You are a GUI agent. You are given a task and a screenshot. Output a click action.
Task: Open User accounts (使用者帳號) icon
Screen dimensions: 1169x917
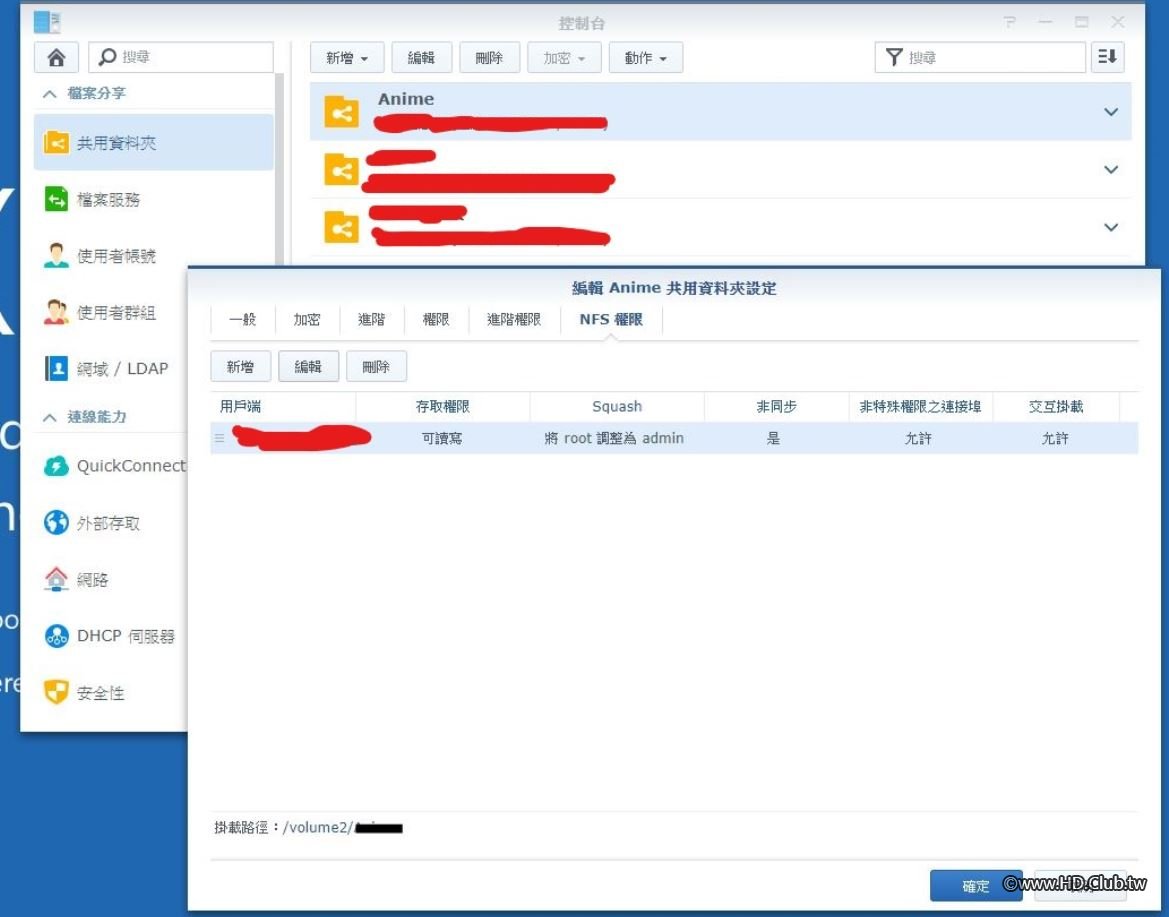[56, 256]
